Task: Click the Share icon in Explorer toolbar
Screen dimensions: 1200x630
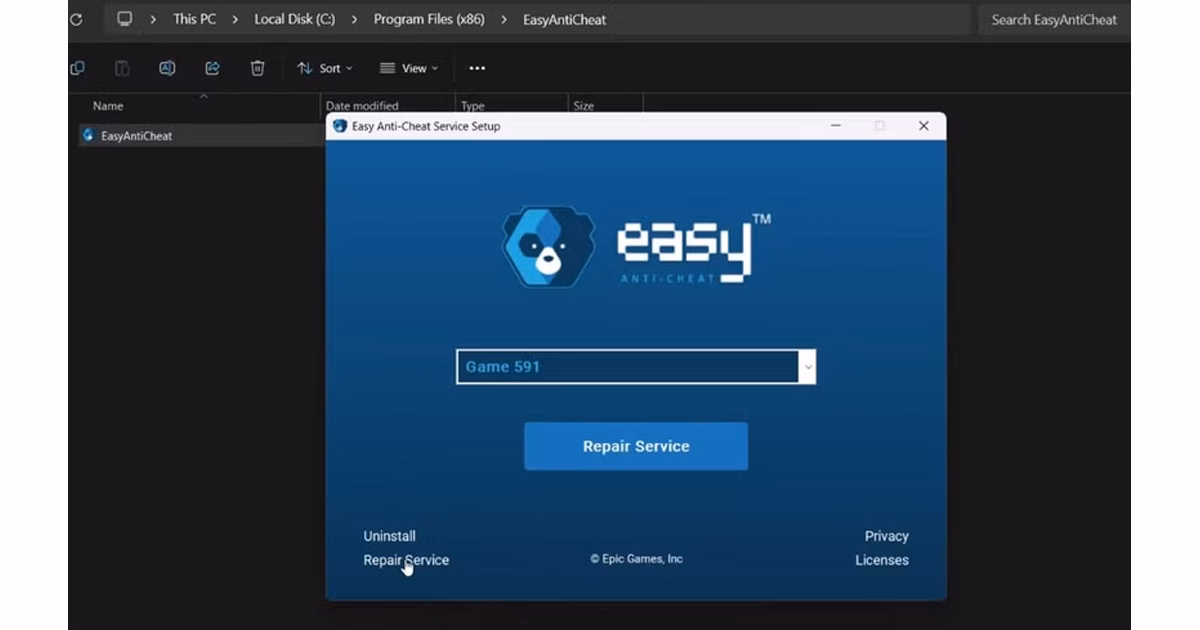Action: pyautogui.click(x=212, y=68)
